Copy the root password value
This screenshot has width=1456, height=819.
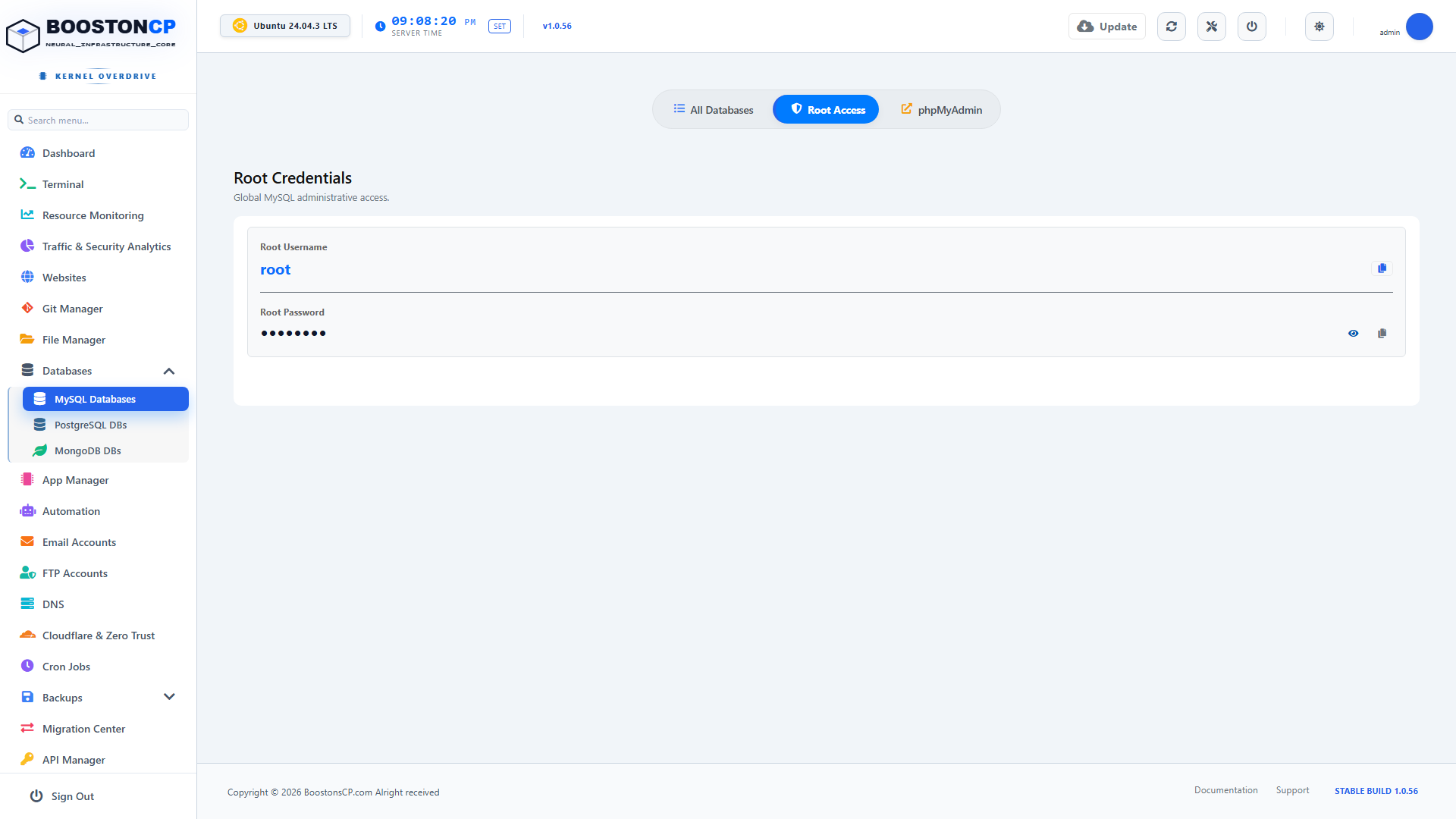pyautogui.click(x=1382, y=334)
